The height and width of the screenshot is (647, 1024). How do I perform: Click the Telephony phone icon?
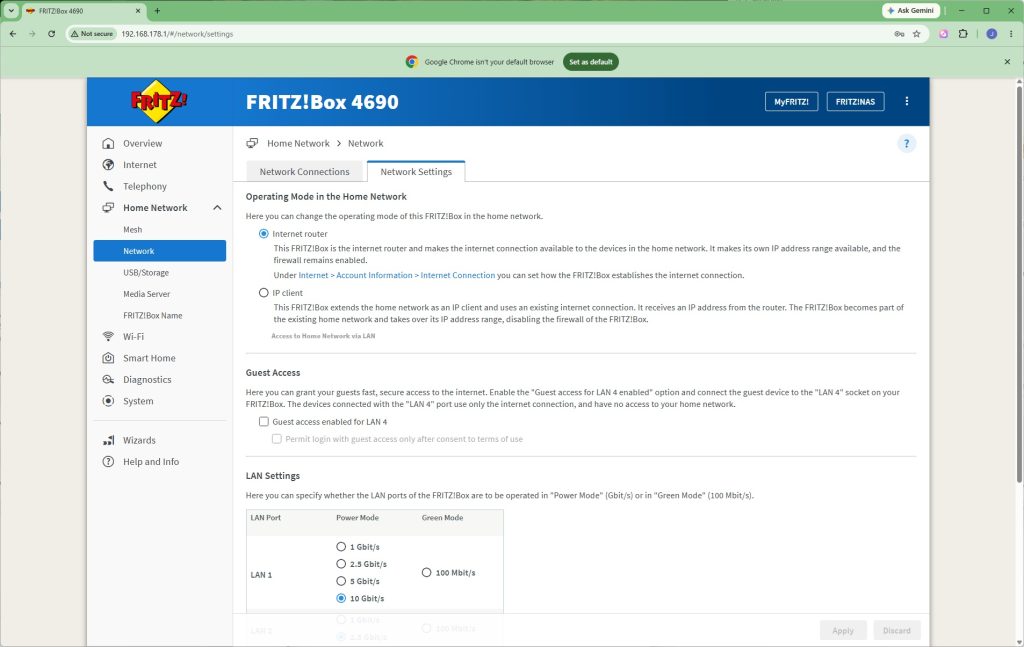108,186
